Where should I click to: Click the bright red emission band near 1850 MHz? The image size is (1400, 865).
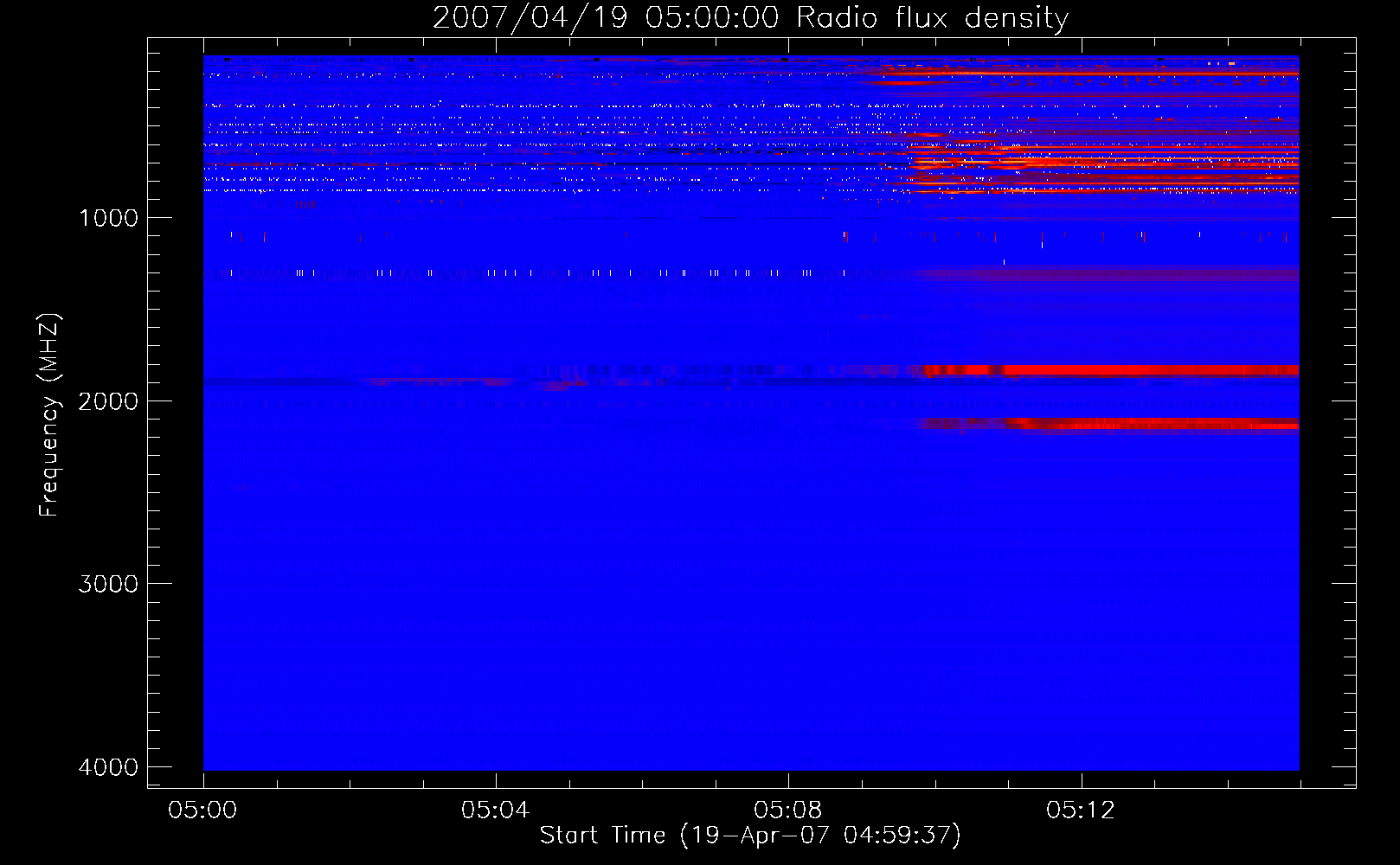click(1111, 370)
